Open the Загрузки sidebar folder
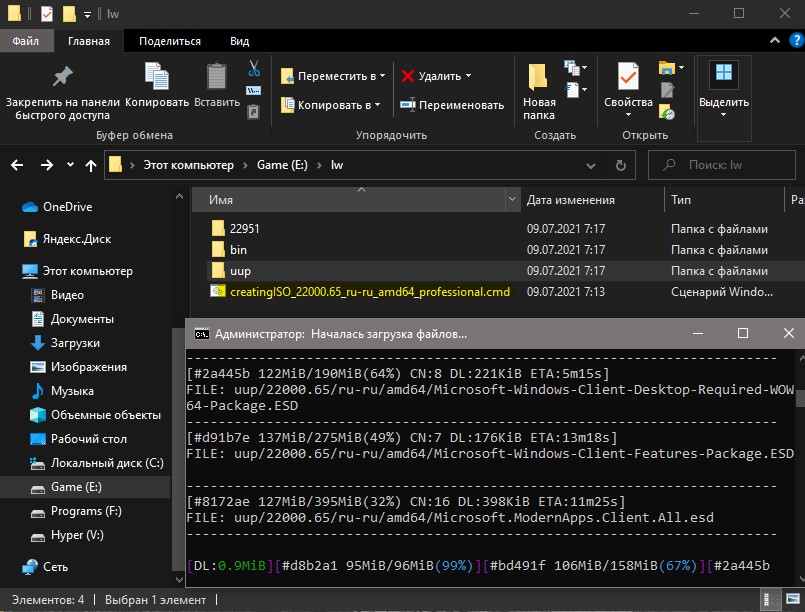The width and height of the screenshot is (805, 612). pos(75,343)
